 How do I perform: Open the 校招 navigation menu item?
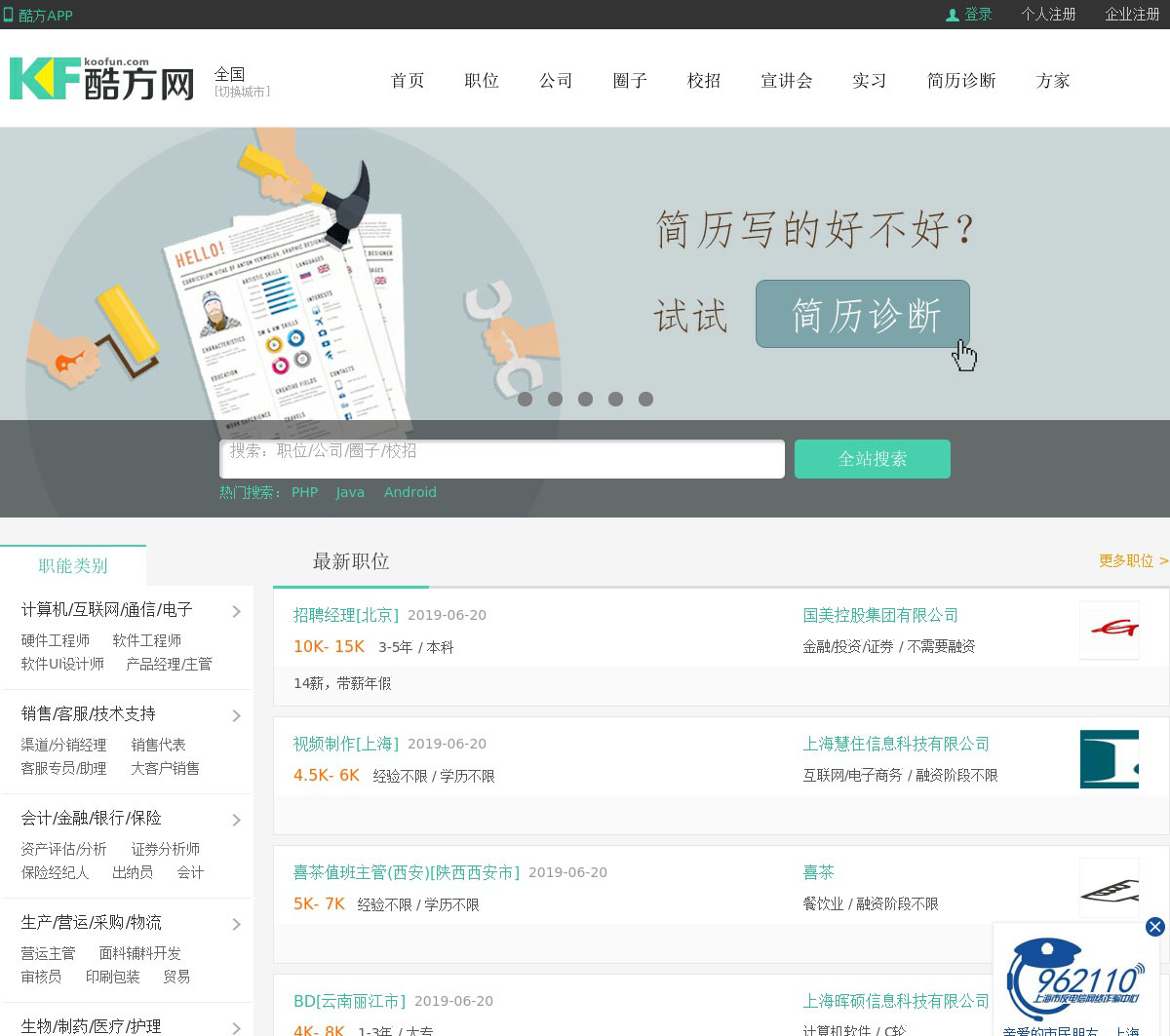(703, 81)
